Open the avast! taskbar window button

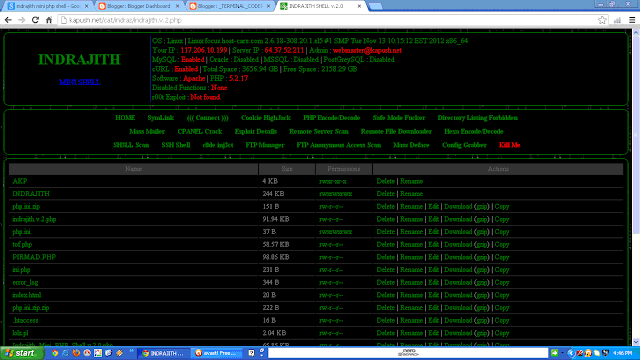[217, 353]
